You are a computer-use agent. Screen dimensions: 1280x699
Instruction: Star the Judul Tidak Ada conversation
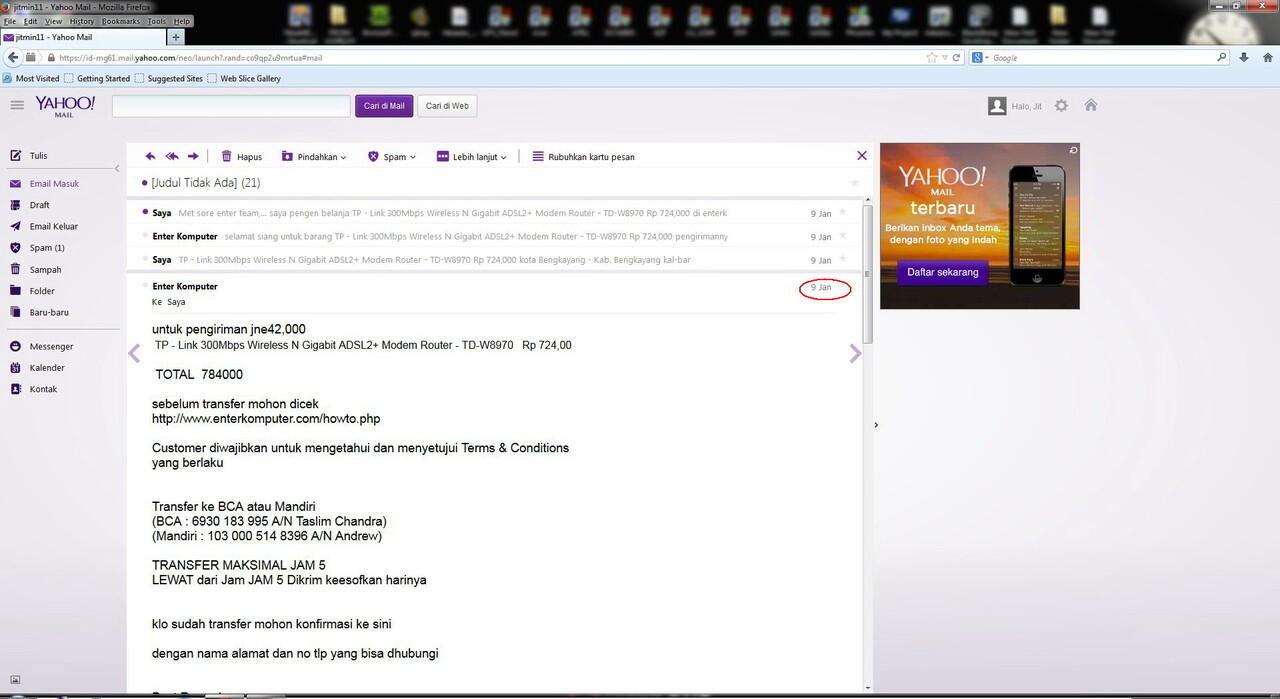click(854, 183)
